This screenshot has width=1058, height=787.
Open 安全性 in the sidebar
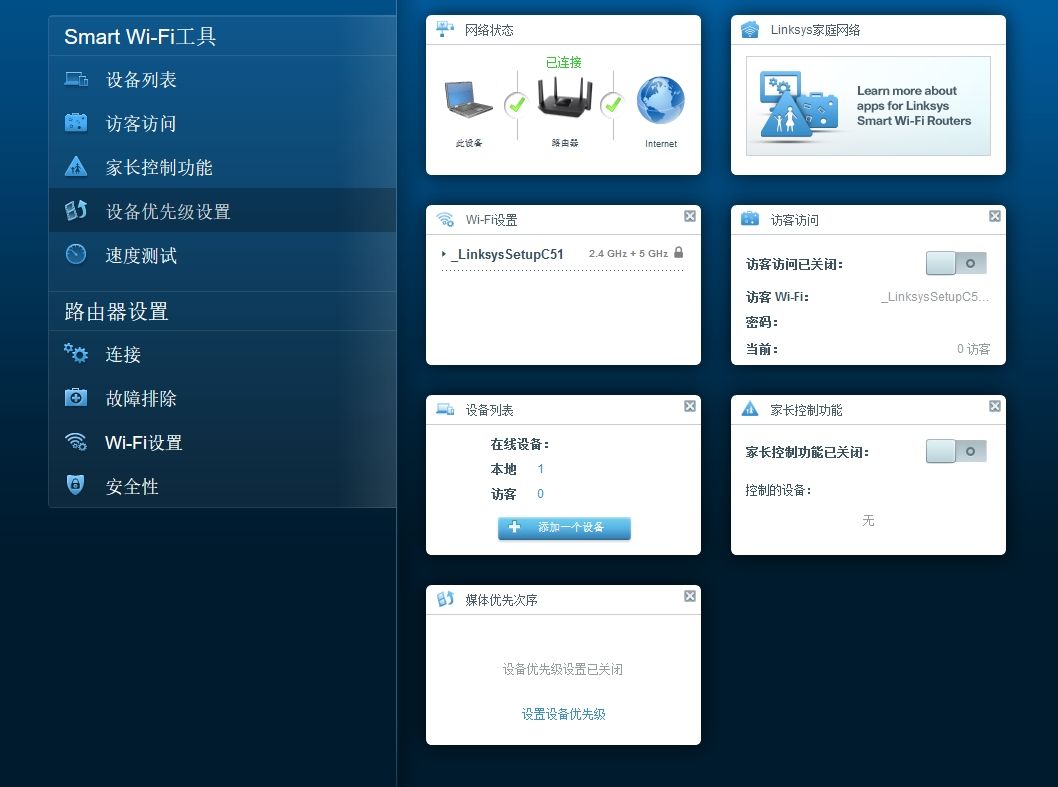222,486
